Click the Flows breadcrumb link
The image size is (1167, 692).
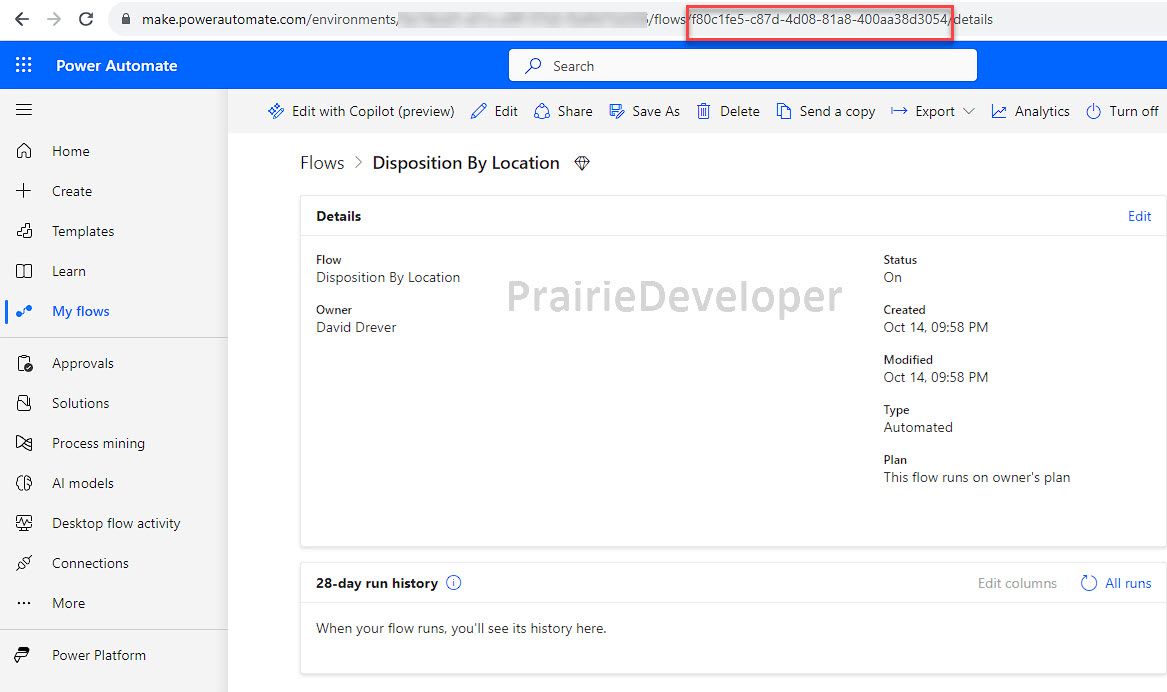point(322,163)
